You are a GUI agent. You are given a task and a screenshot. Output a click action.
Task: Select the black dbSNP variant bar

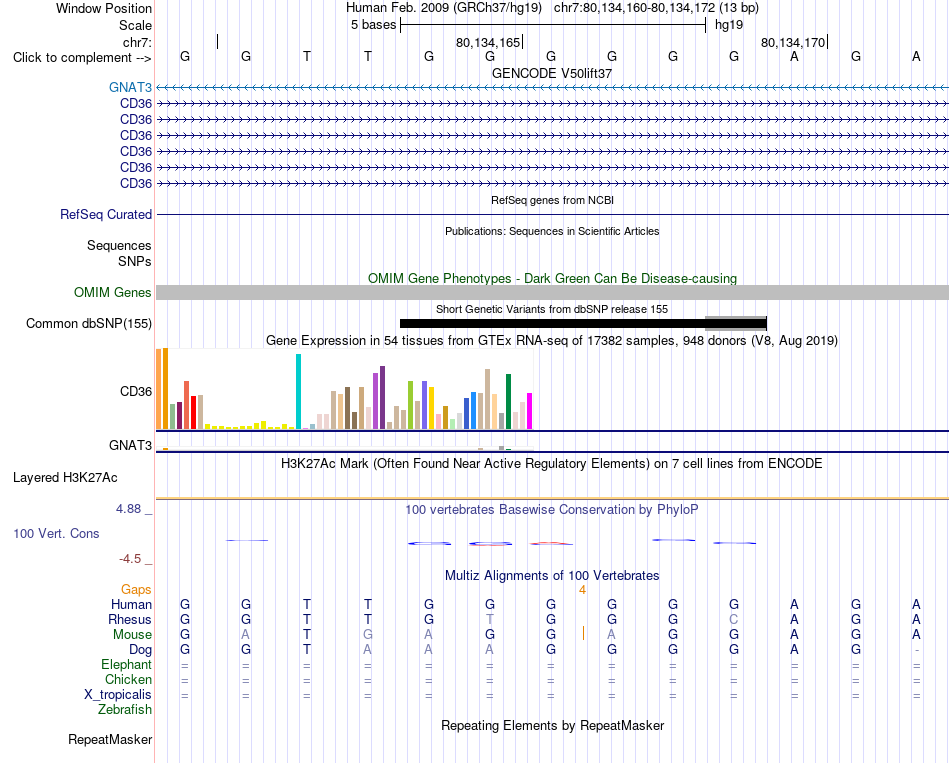click(x=553, y=324)
